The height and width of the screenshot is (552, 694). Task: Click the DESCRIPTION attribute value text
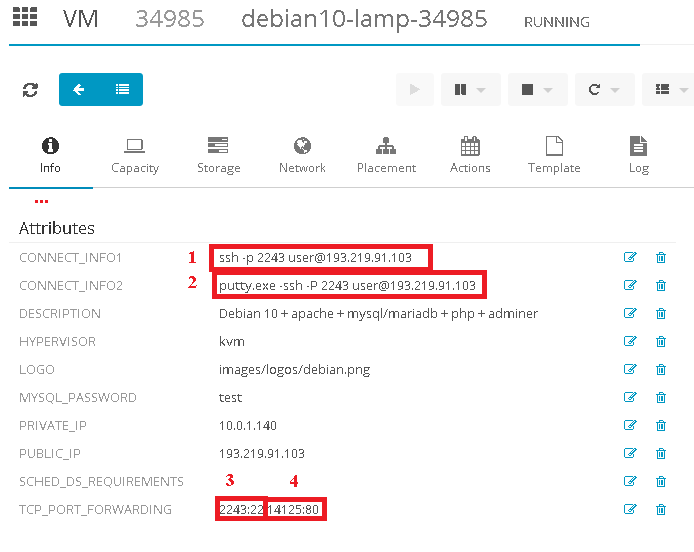point(378,314)
